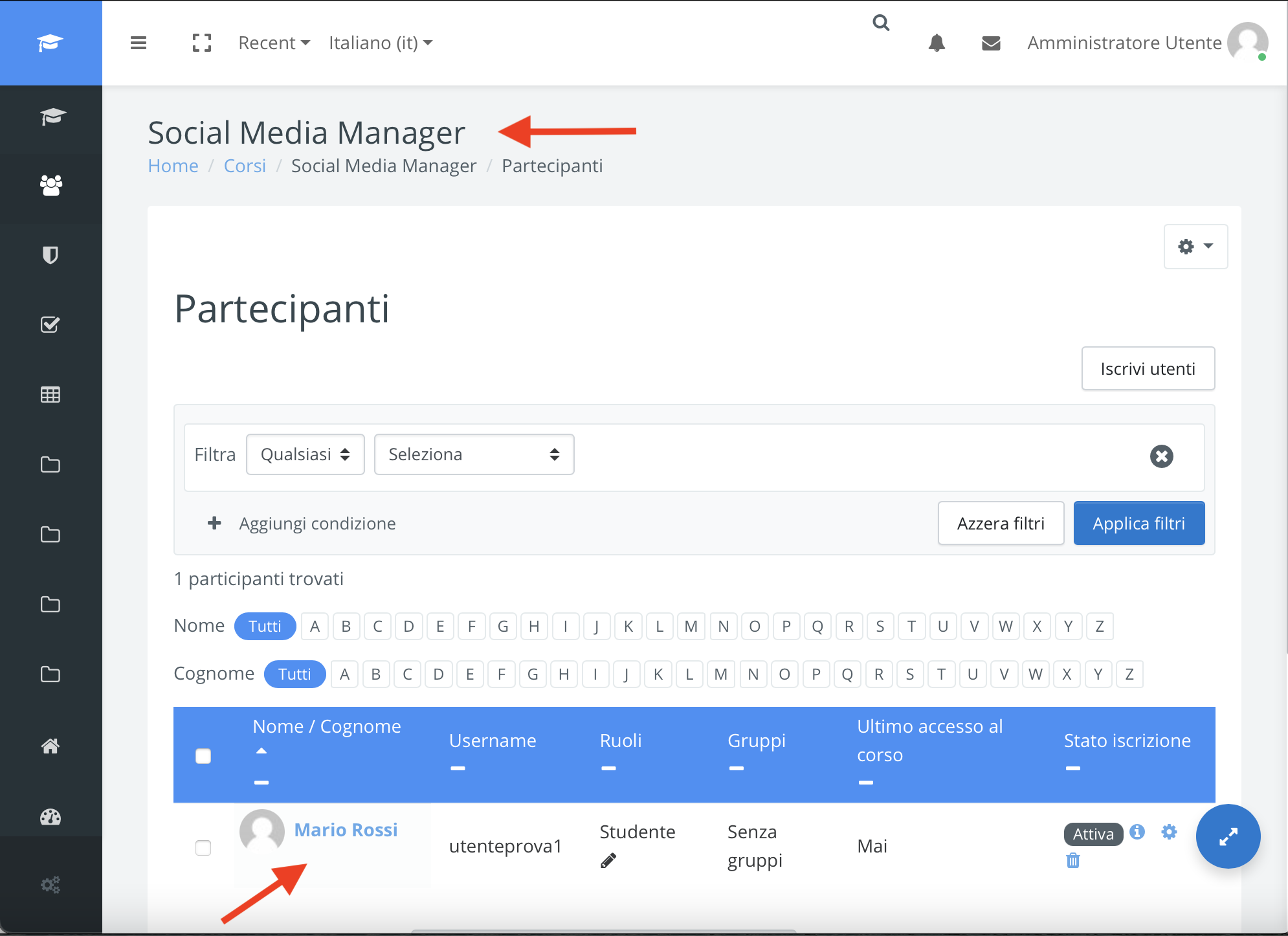Screen dimensions: 1288x936
Task: Click the horizontal scrollbar at page bottom
Action: 603,932
